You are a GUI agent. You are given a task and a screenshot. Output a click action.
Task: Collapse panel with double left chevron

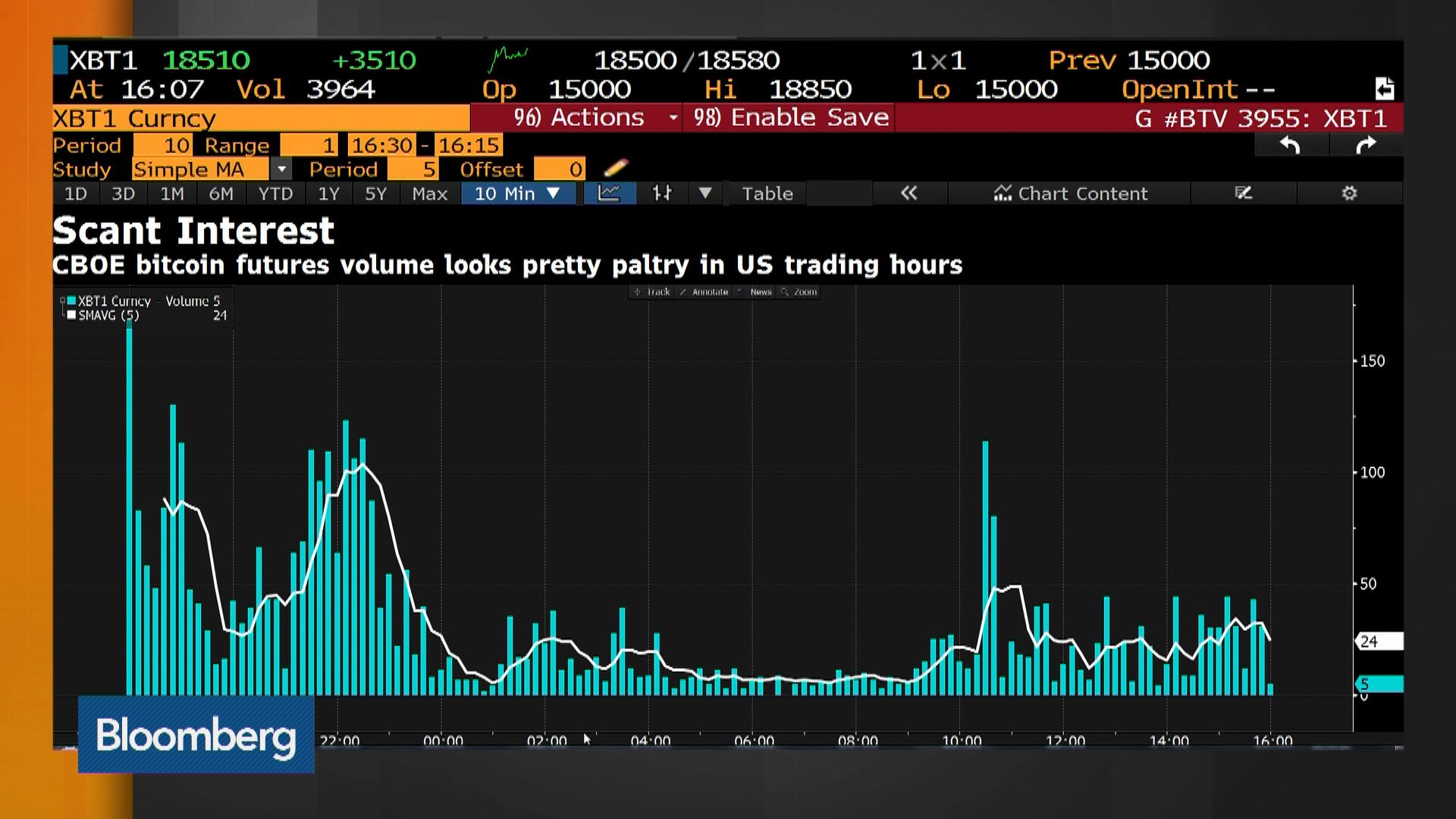click(909, 193)
